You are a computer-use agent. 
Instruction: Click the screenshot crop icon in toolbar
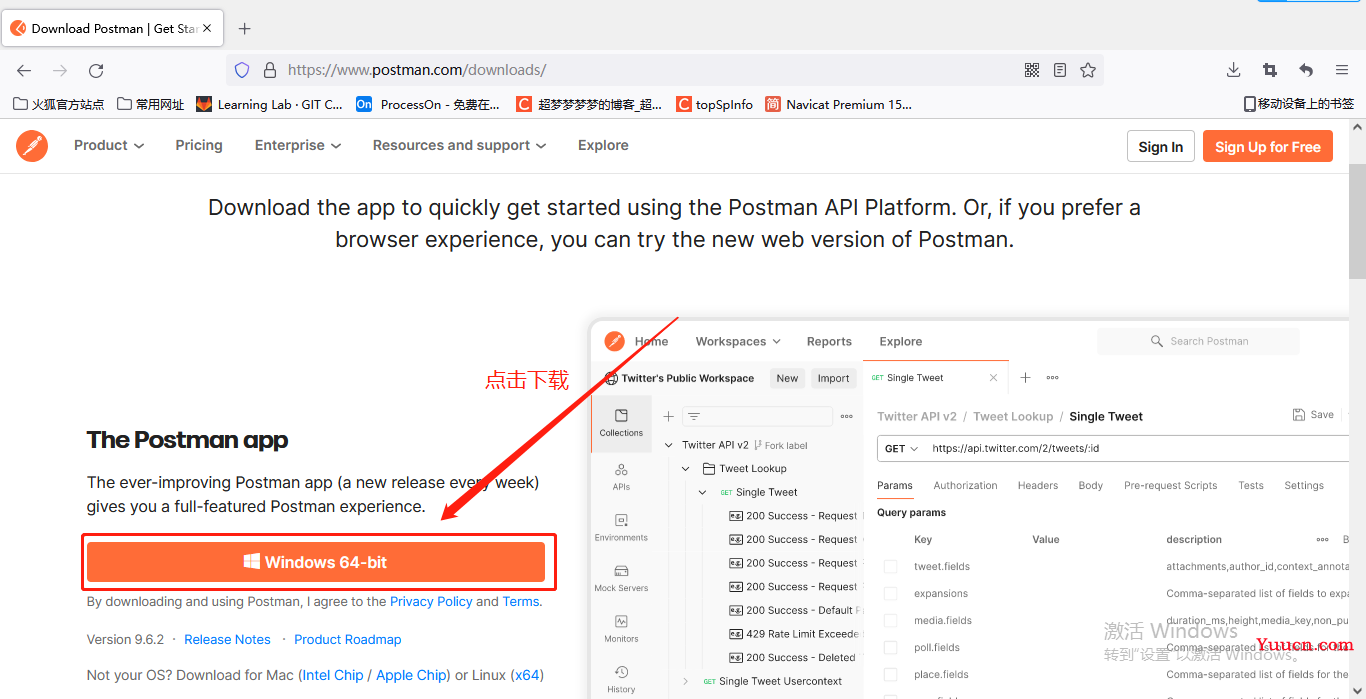tap(1270, 70)
